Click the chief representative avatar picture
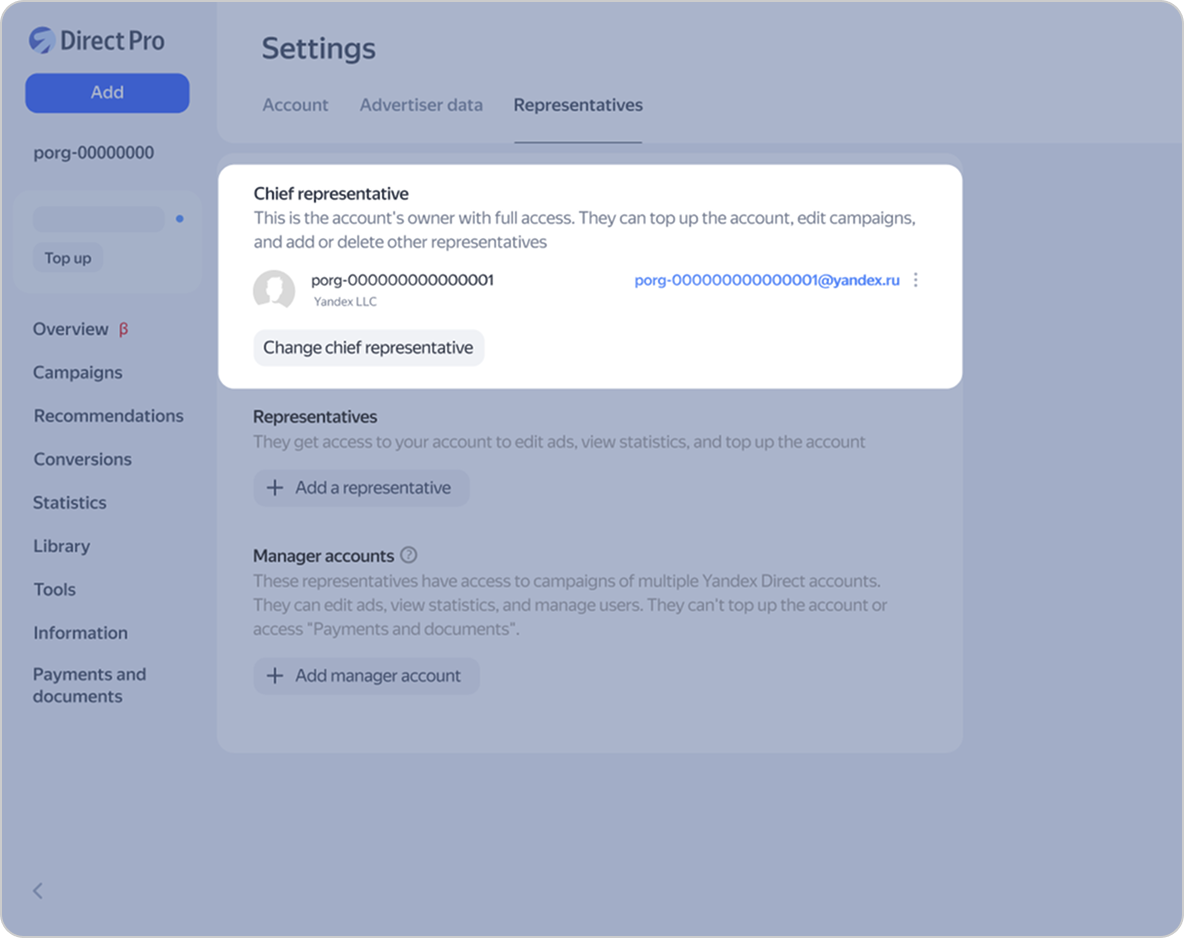Screen dimensions: 1184x938 [274, 290]
